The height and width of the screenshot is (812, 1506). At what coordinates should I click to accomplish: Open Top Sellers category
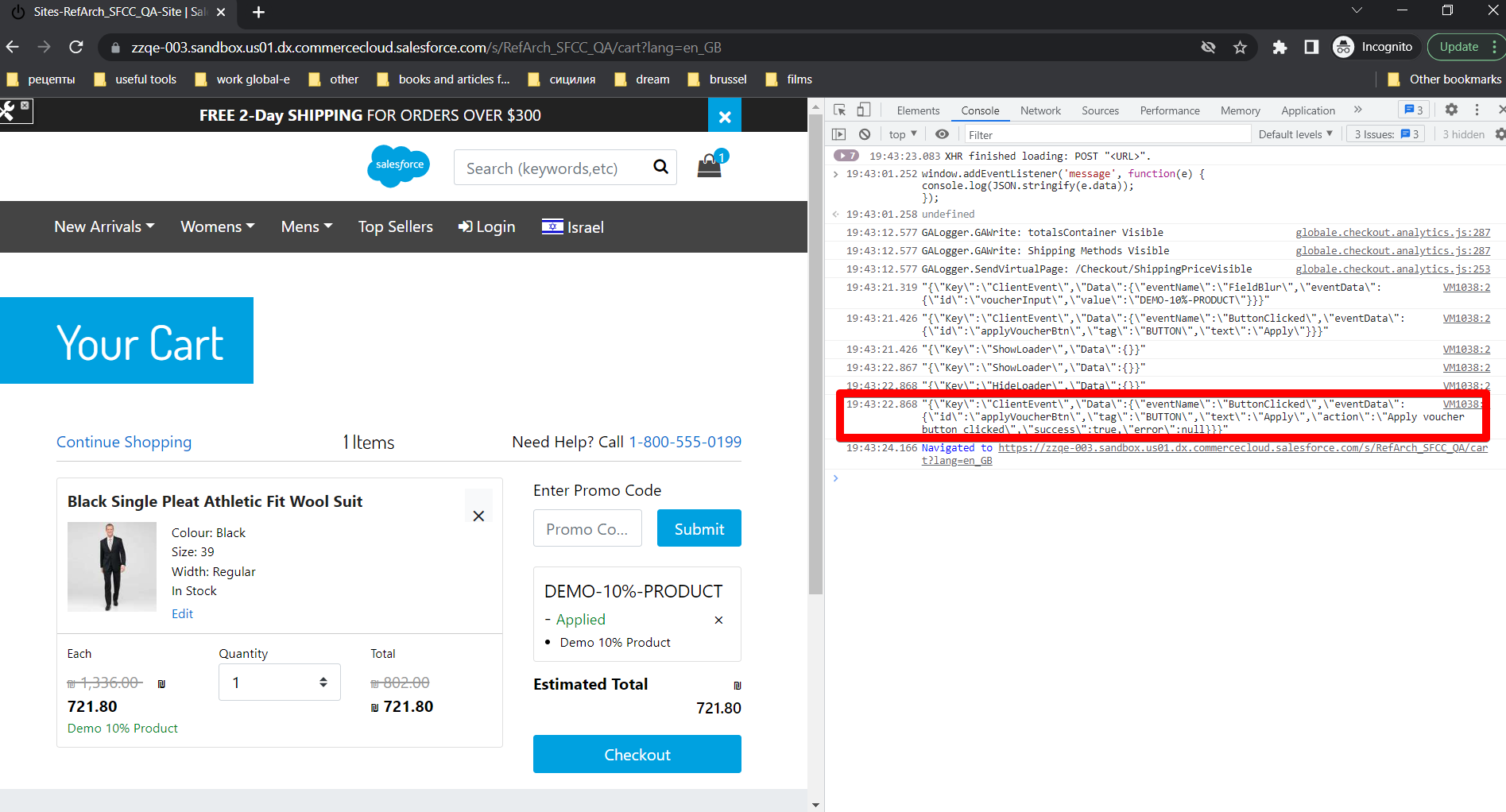[x=395, y=226]
